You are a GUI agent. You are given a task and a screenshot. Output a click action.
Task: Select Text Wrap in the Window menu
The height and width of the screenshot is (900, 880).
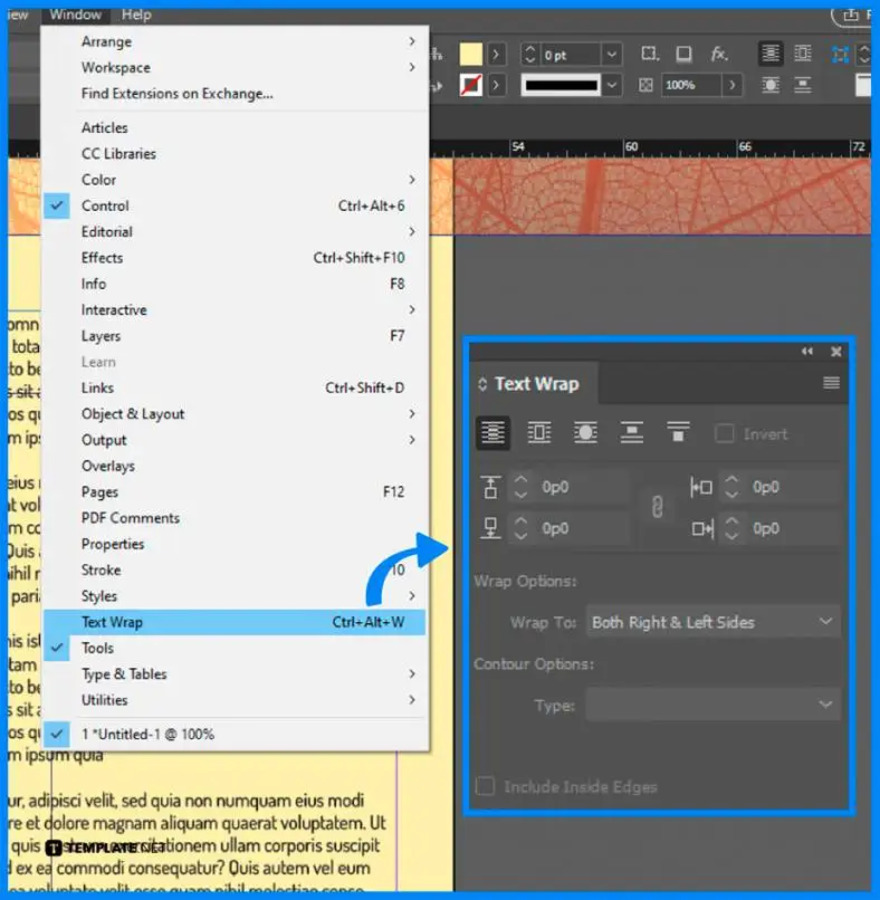[110, 621]
